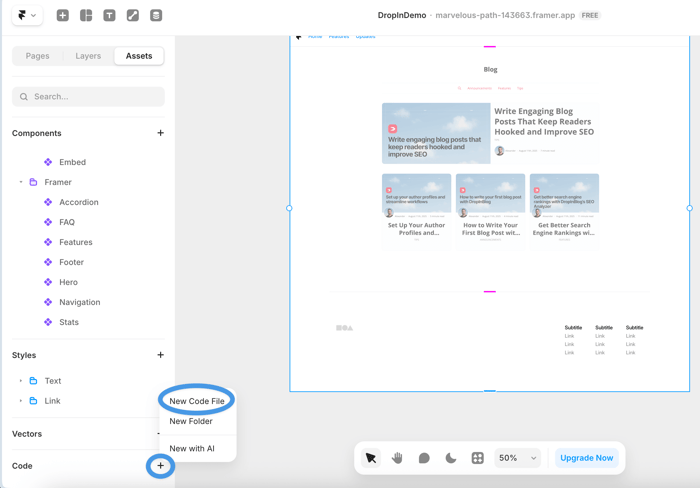Click the Blog heading on canvas

click(490, 70)
